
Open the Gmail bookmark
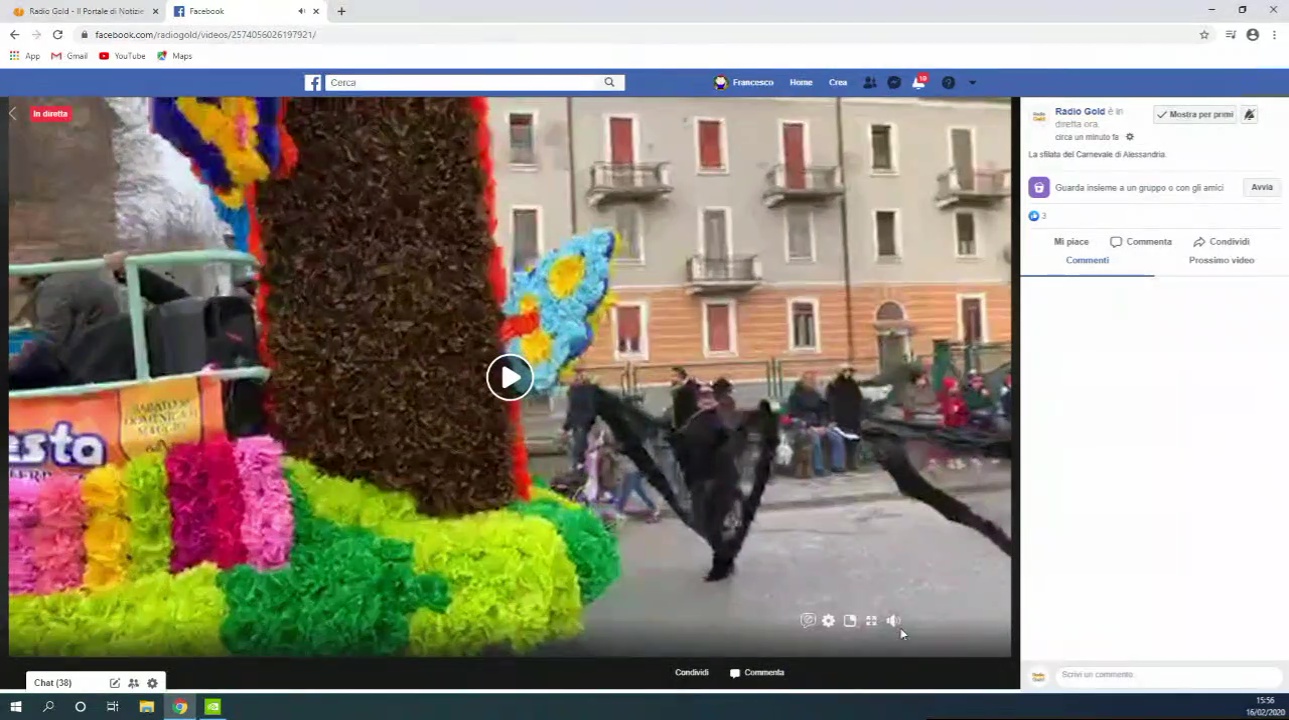pos(69,56)
